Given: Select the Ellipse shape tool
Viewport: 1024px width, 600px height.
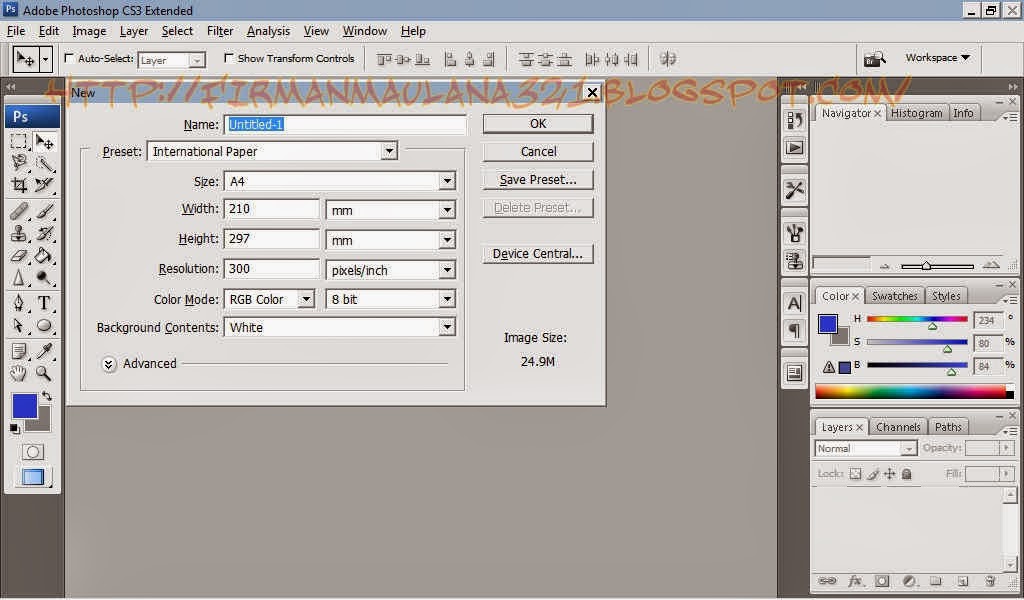Looking at the screenshot, I should [x=44, y=325].
